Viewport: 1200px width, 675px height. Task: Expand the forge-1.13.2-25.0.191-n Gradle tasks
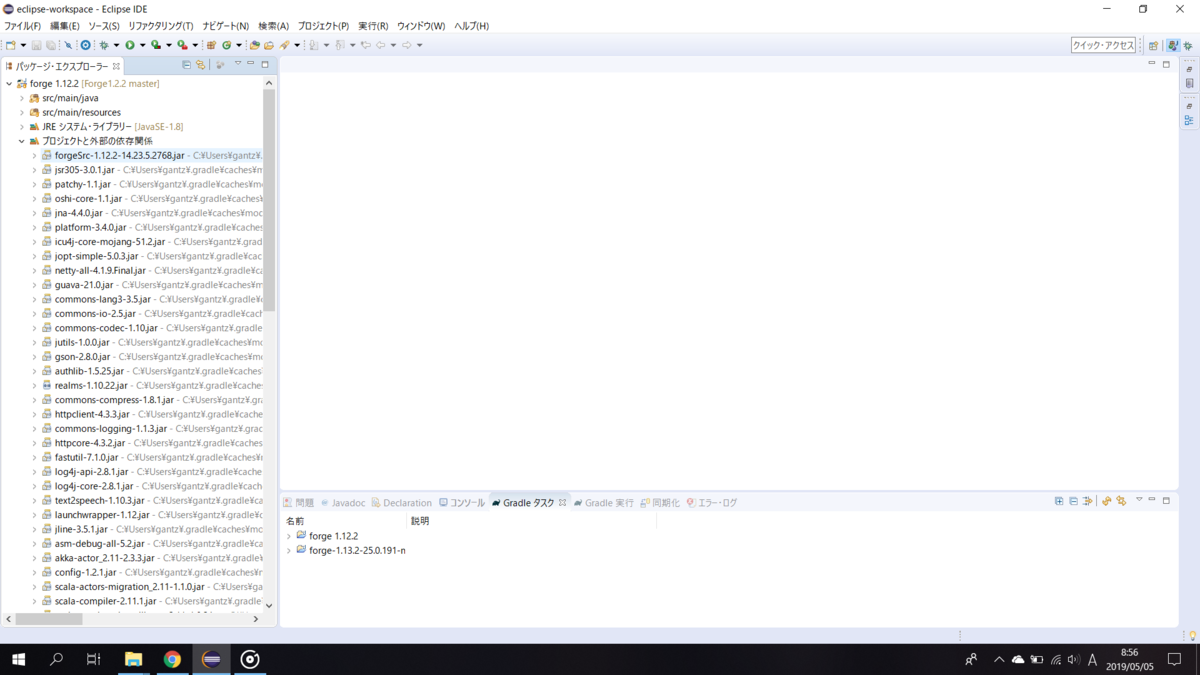point(291,550)
